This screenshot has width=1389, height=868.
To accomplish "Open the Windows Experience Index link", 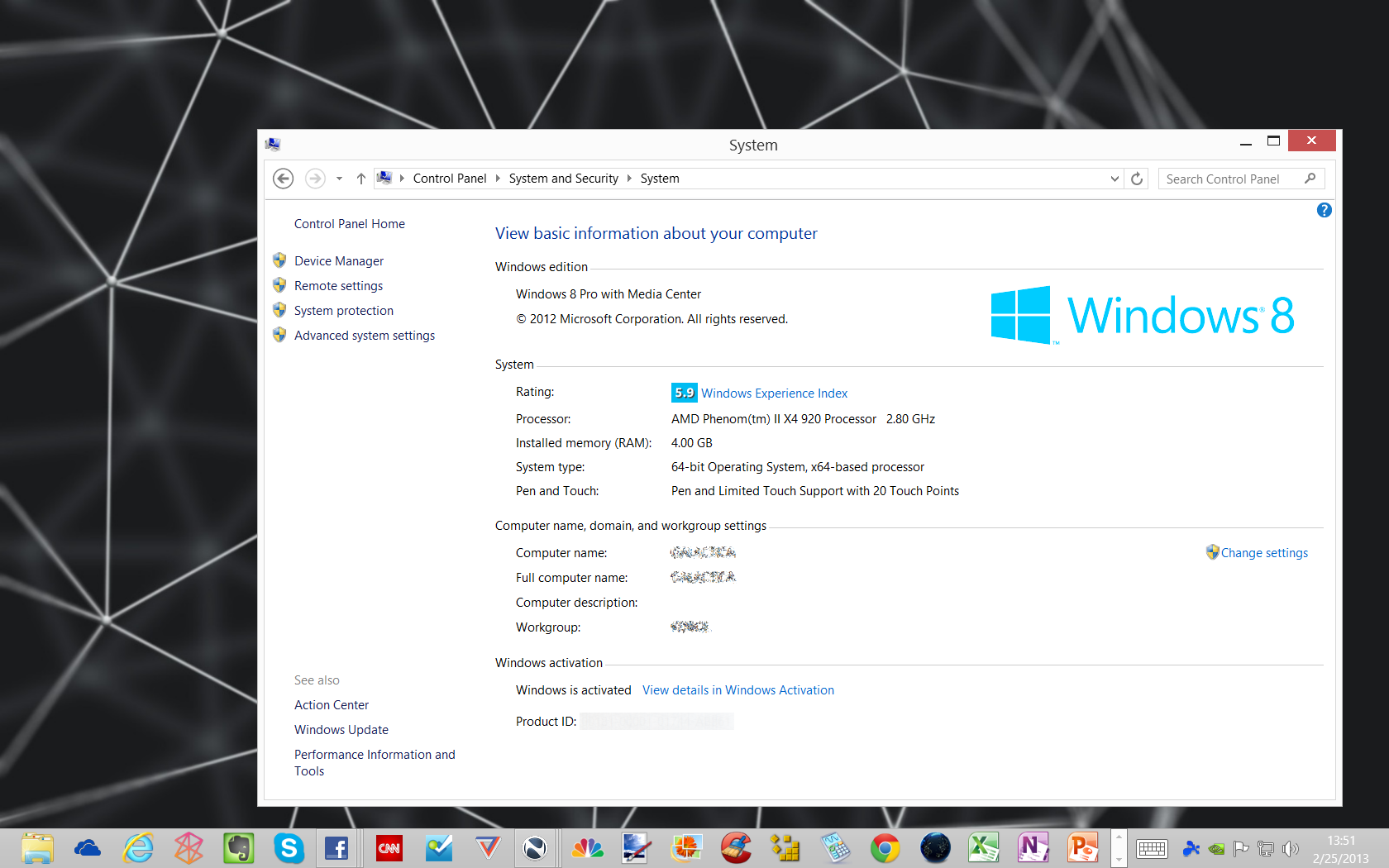I will tap(774, 393).
